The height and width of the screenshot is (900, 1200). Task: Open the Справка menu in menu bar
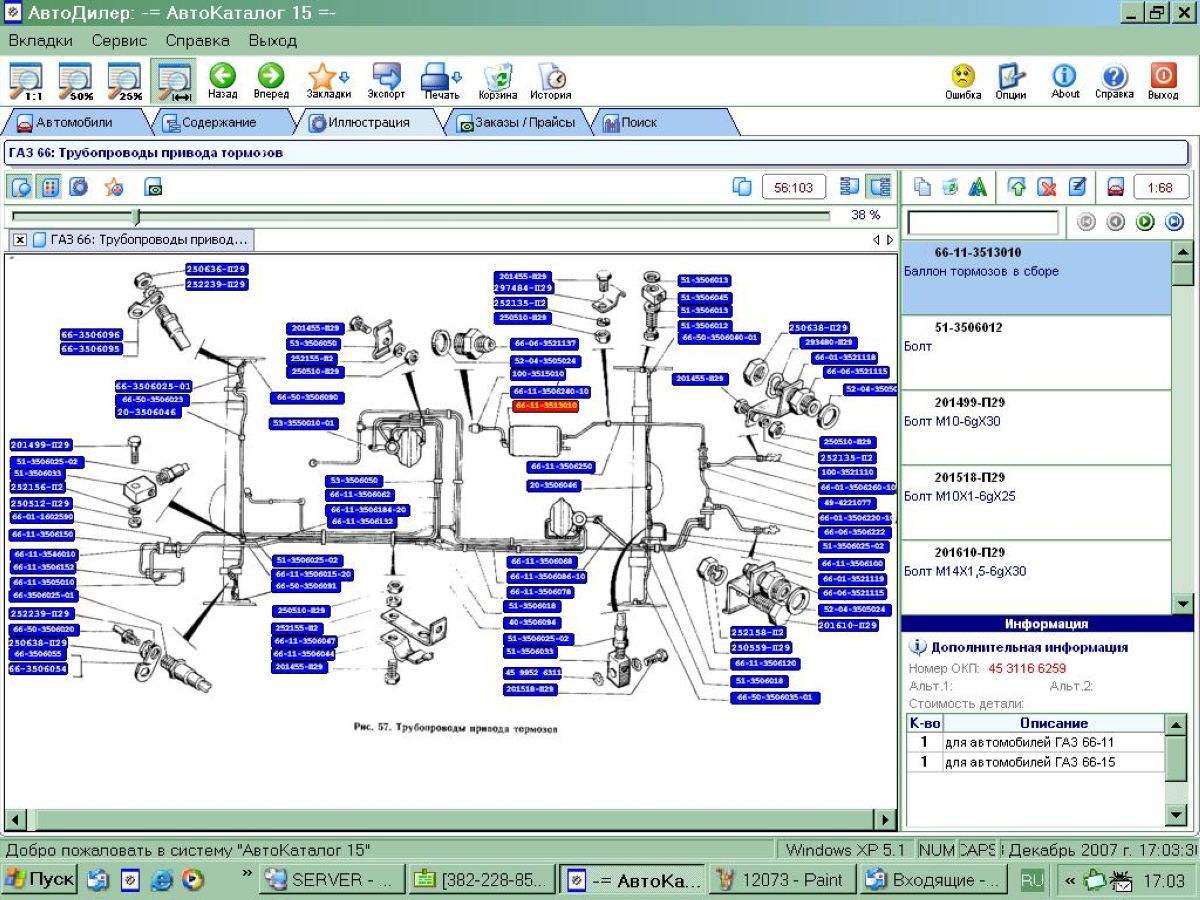coord(197,41)
